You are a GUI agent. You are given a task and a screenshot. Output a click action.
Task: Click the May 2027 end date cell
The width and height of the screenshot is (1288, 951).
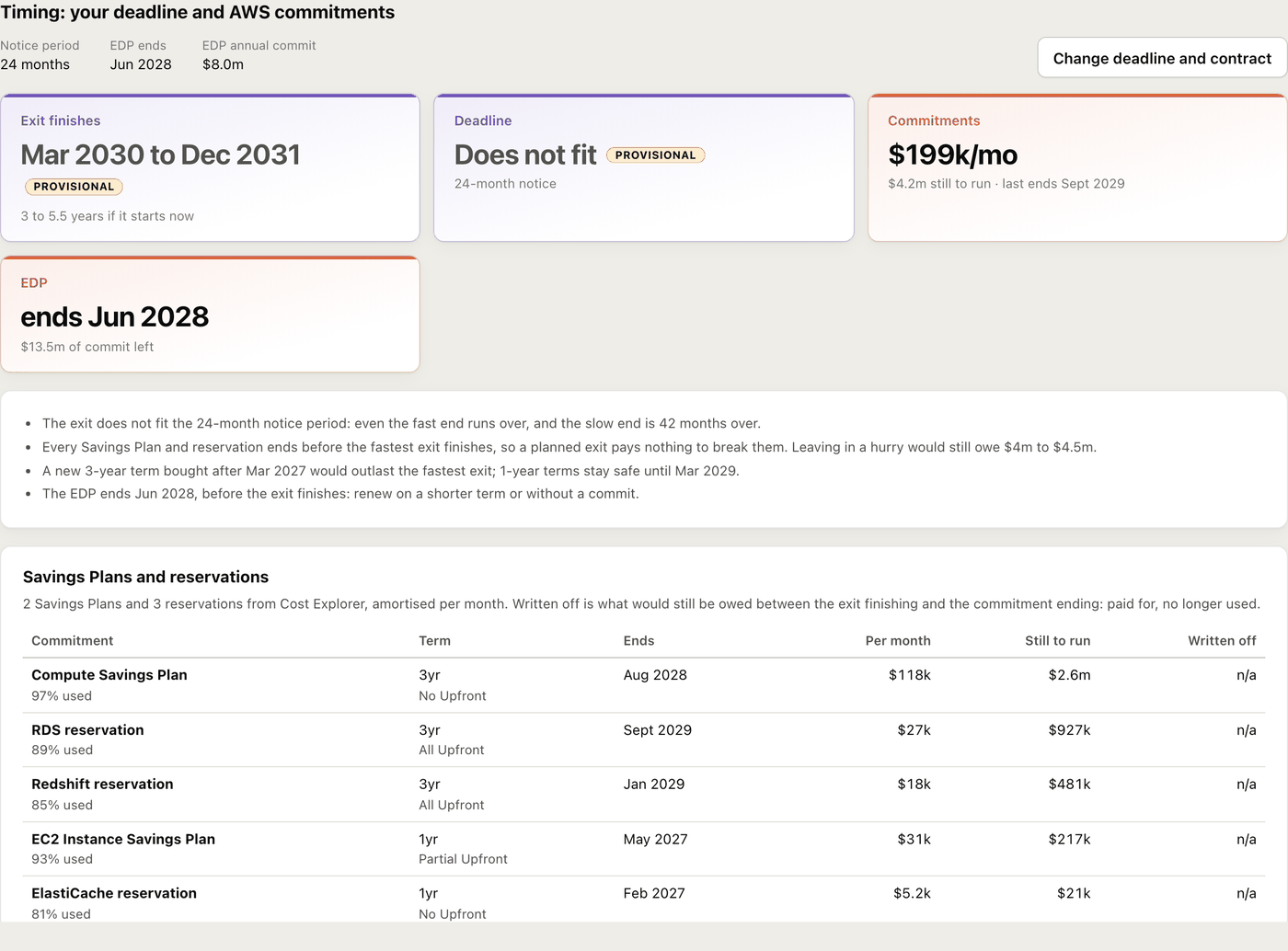656,840
